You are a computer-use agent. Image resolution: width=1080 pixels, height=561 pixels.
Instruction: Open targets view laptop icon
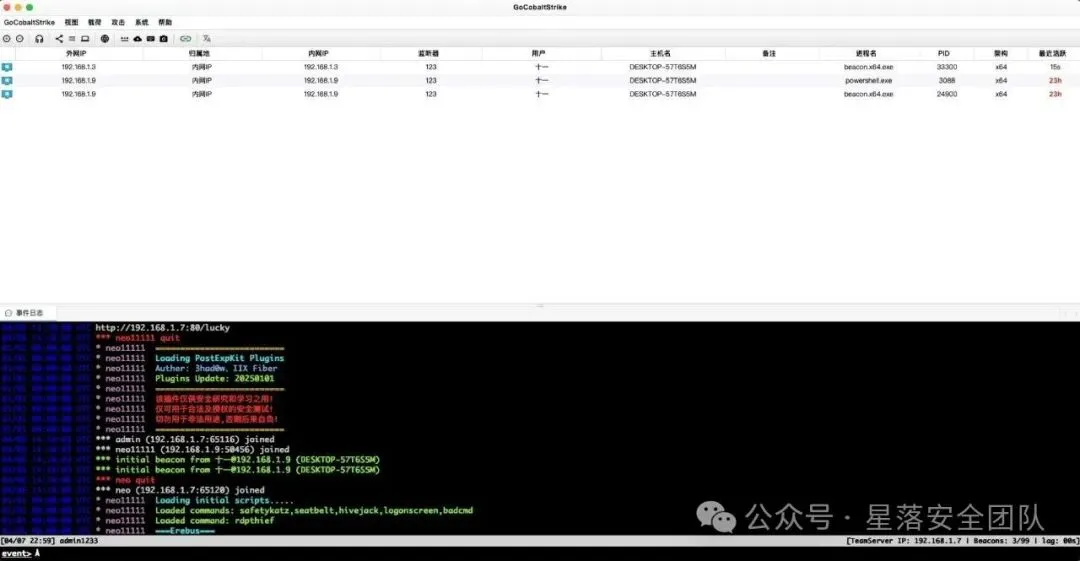pos(85,39)
